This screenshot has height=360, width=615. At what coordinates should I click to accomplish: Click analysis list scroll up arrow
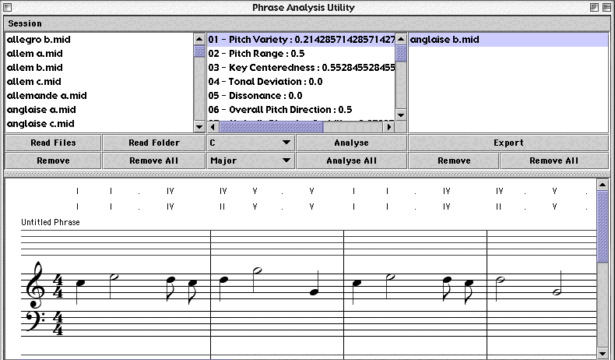[x=400, y=39]
